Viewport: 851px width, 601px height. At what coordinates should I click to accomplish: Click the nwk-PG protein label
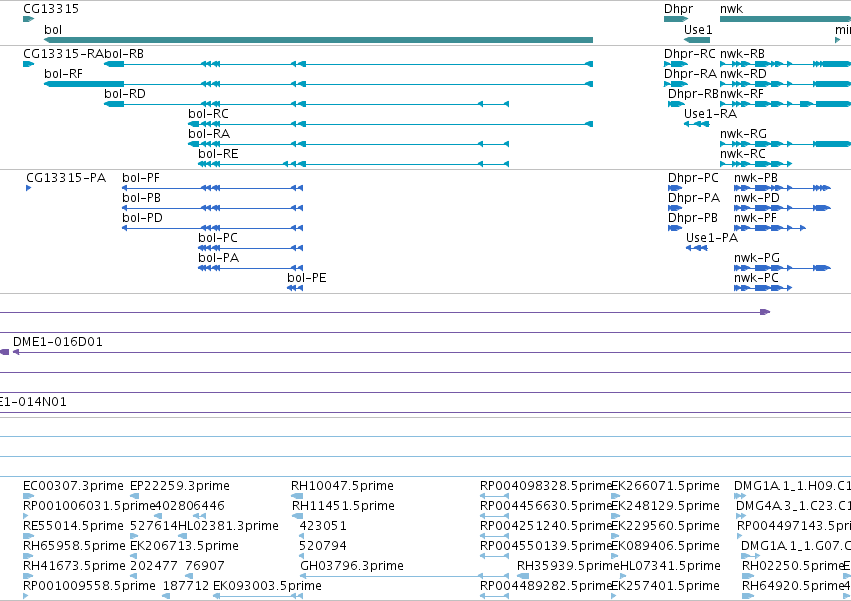pyautogui.click(x=757, y=258)
